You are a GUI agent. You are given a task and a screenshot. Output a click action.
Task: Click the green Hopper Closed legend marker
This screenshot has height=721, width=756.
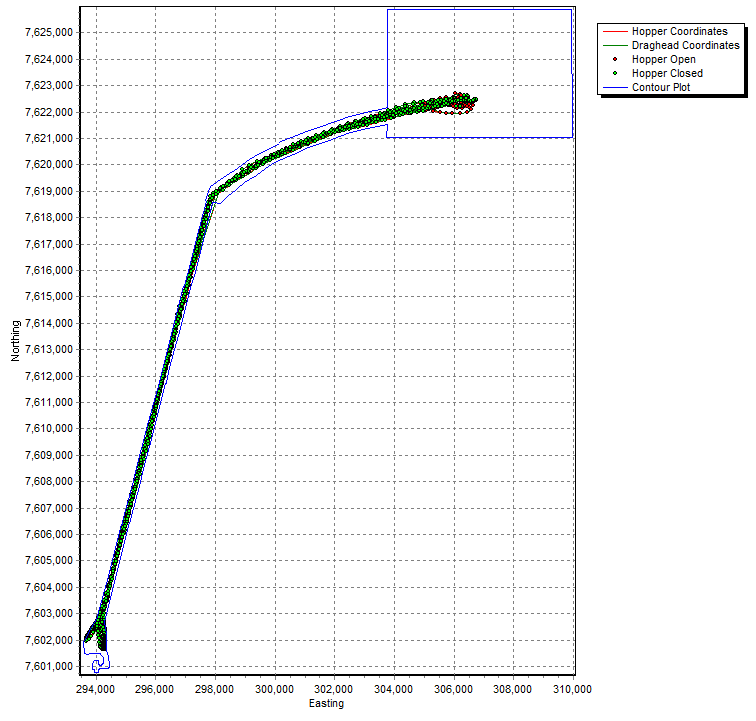pos(614,74)
